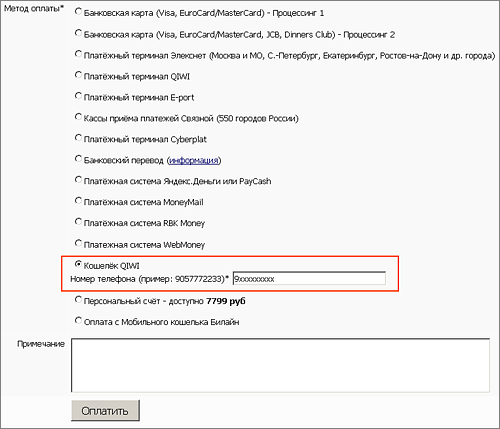This screenshot has height=429, width=500.
Task: Select bank card Processing 2 radio button
Action: click(78, 33)
